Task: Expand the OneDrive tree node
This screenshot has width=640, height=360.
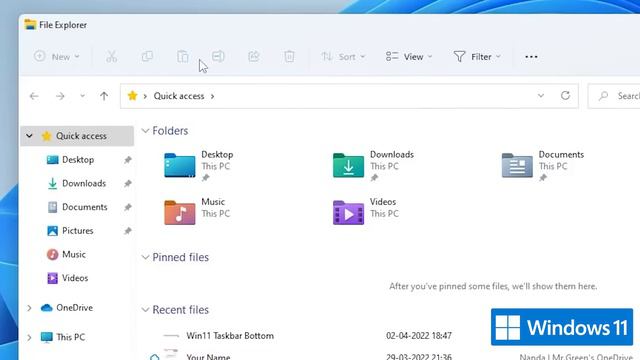Action: (x=29, y=308)
